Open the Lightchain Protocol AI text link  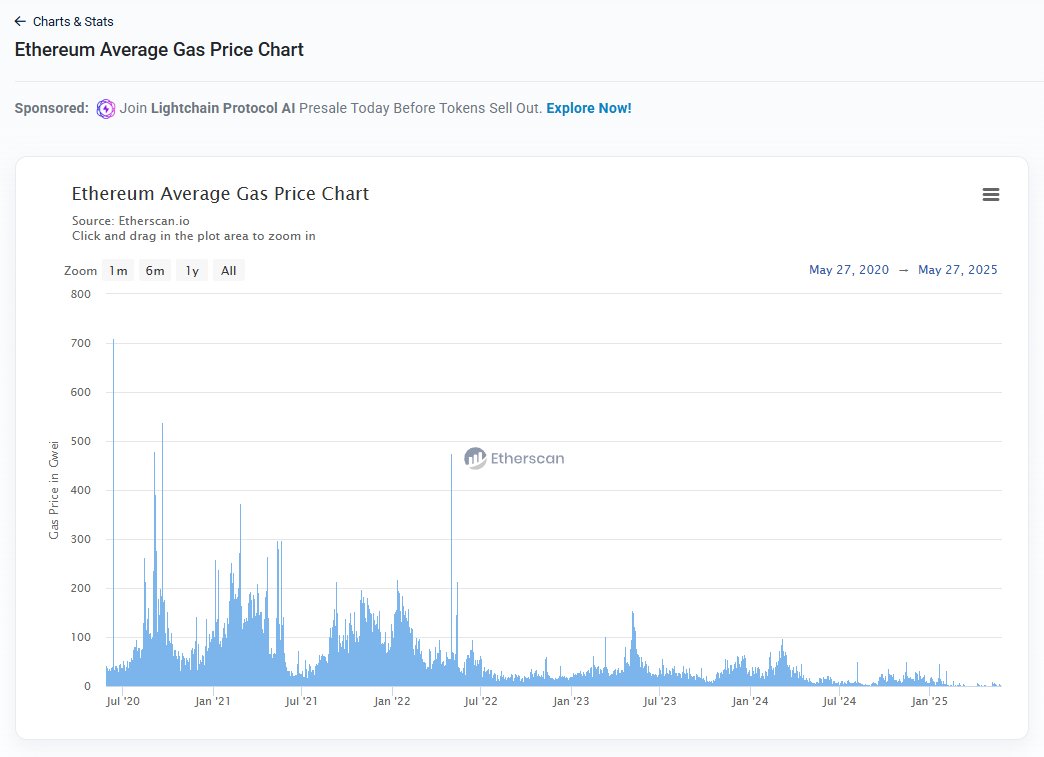pyautogui.click(x=222, y=108)
